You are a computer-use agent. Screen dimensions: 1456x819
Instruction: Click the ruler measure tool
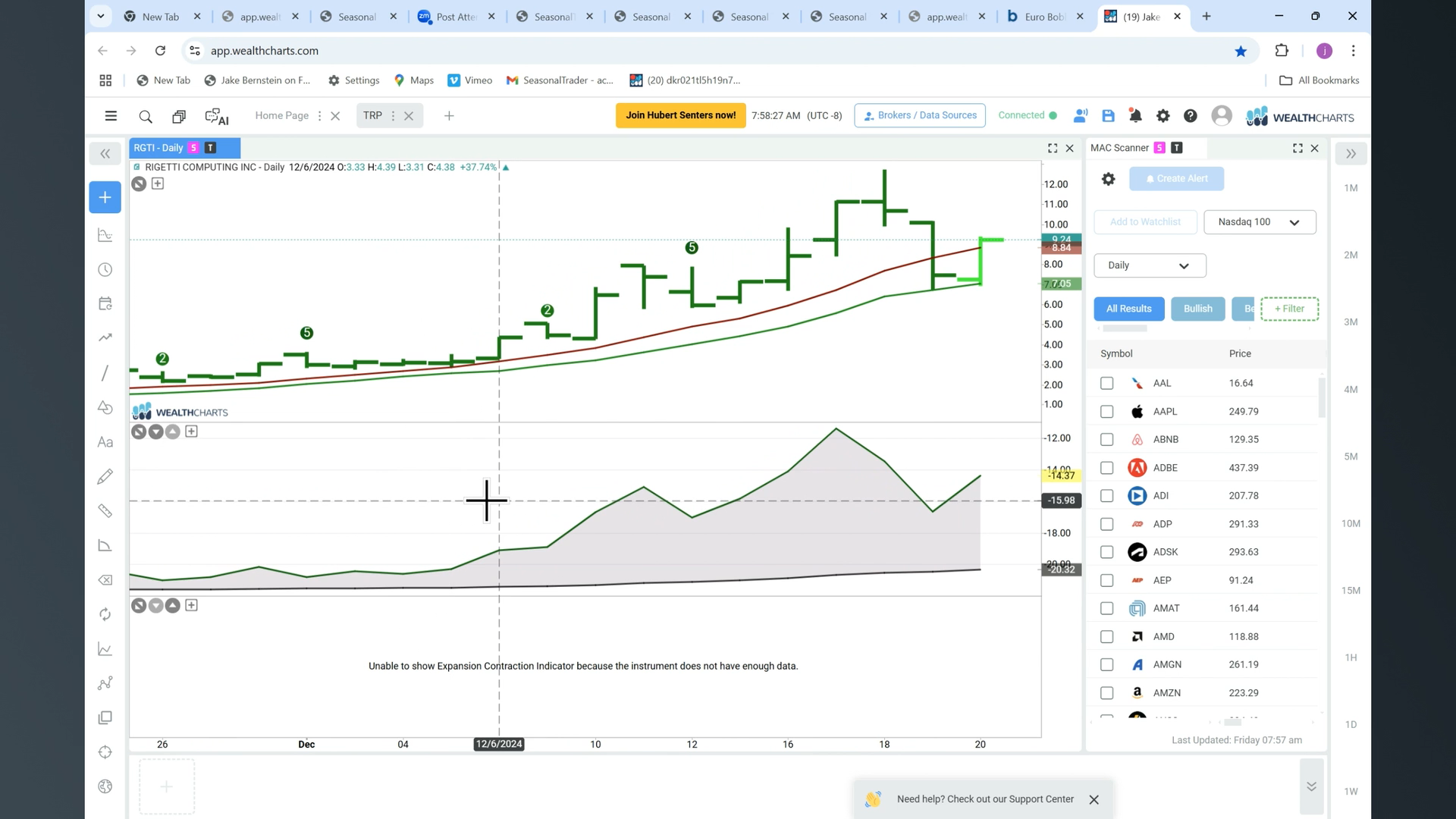105,511
